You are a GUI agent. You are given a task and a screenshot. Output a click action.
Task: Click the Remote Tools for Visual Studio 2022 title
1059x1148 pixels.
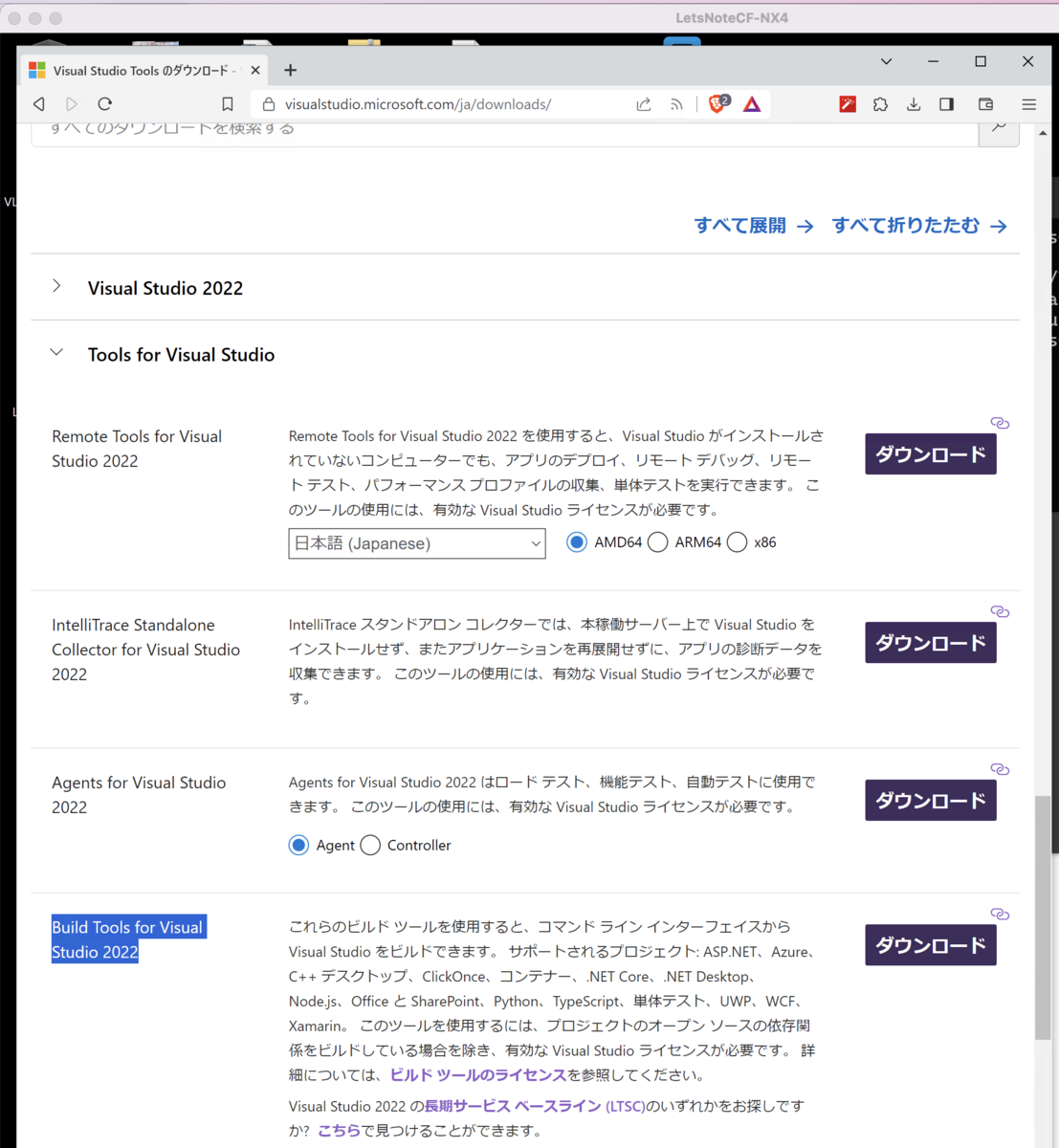coord(137,449)
